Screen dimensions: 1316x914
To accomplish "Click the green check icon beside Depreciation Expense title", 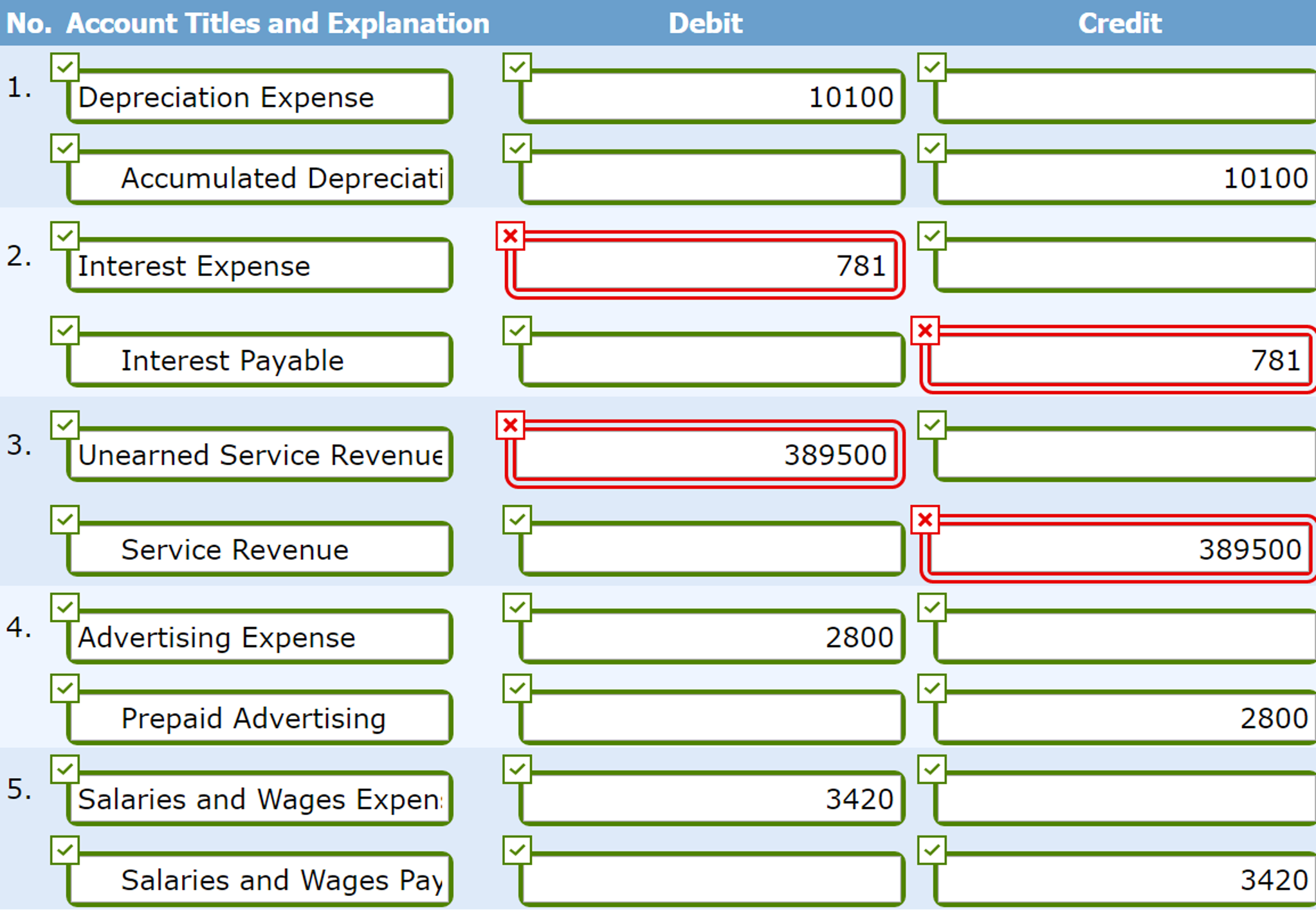I will point(65,67).
